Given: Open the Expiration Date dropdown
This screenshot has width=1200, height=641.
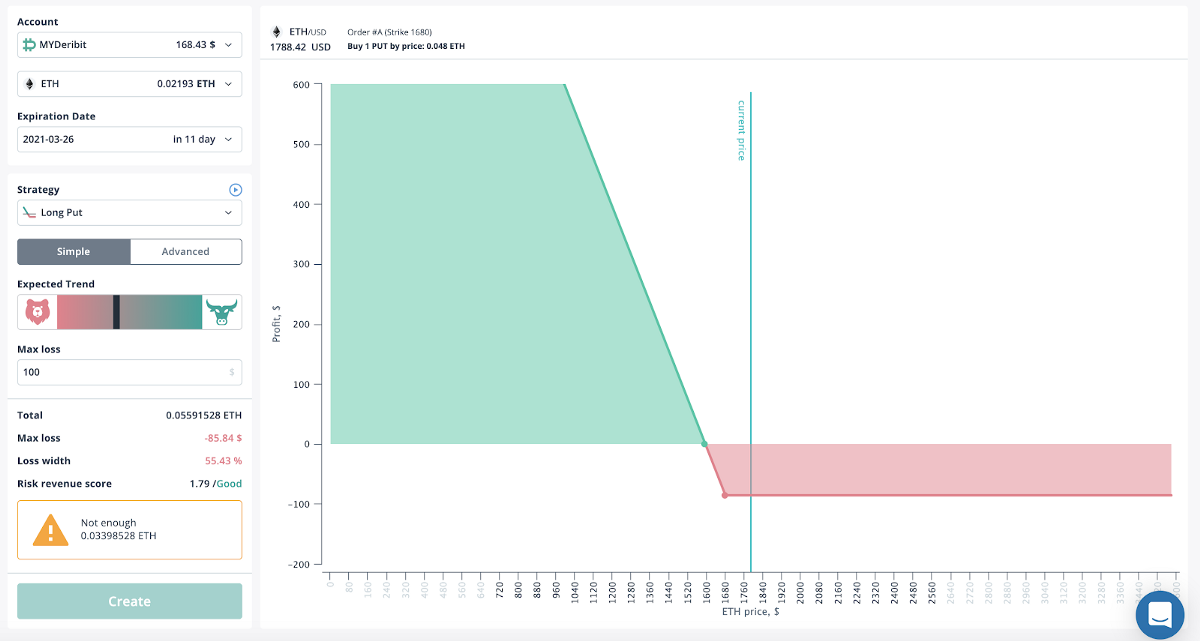Looking at the screenshot, I should [129, 140].
